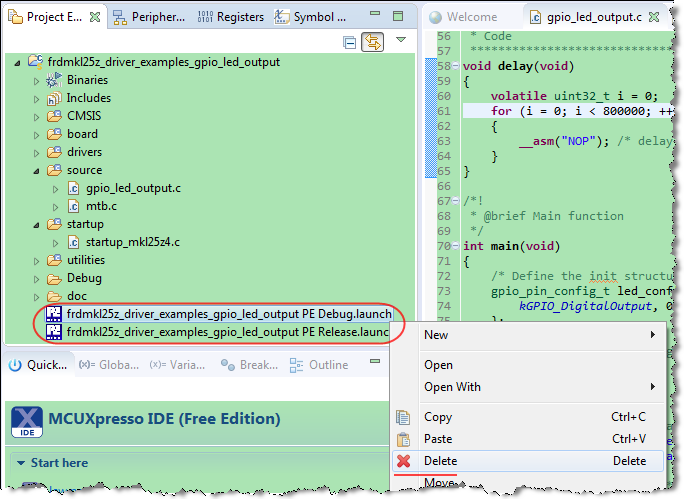Image resolution: width=684 pixels, height=499 pixels.
Task: Expand the gpio_led_output.c file node
Action: pos(55,189)
